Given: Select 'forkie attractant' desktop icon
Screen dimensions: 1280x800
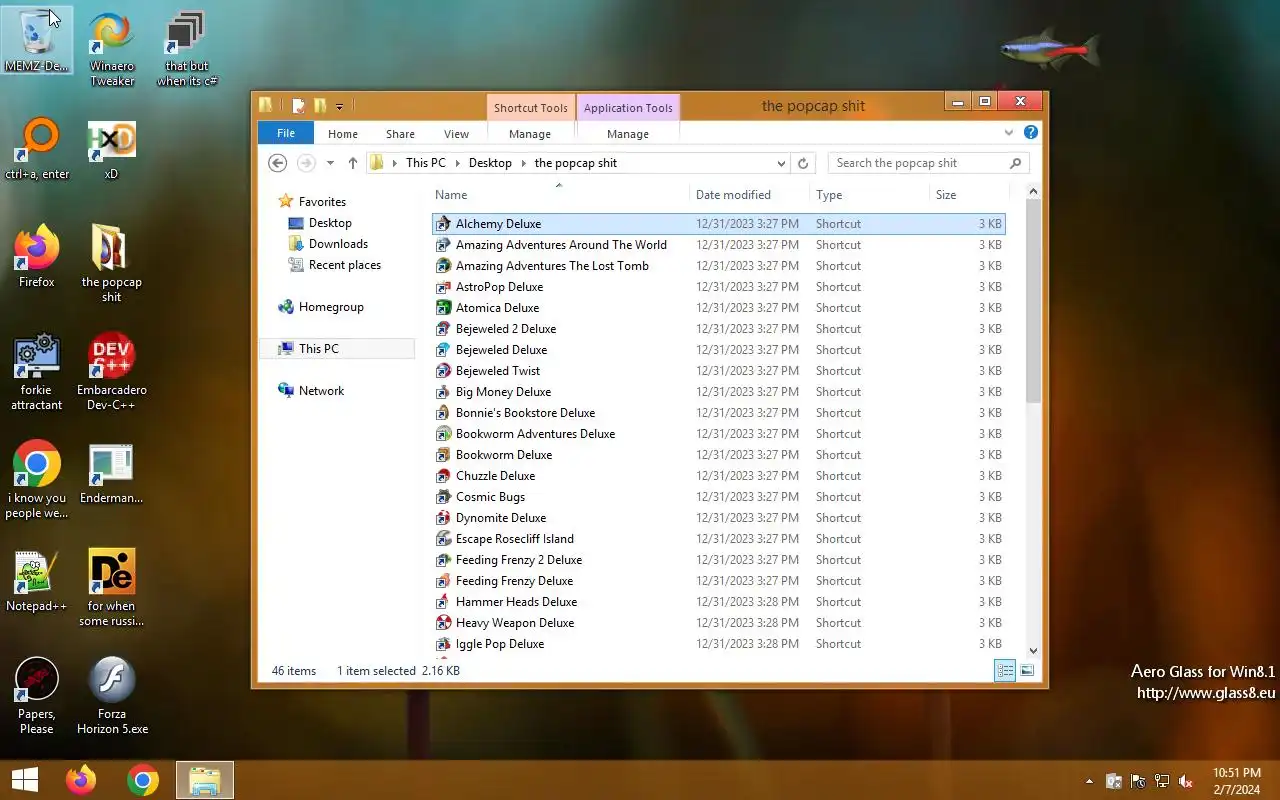Looking at the screenshot, I should [x=37, y=372].
